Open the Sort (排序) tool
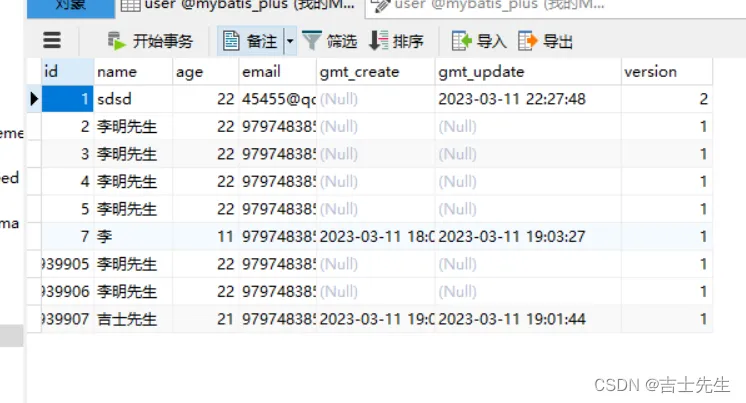 (x=396, y=41)
